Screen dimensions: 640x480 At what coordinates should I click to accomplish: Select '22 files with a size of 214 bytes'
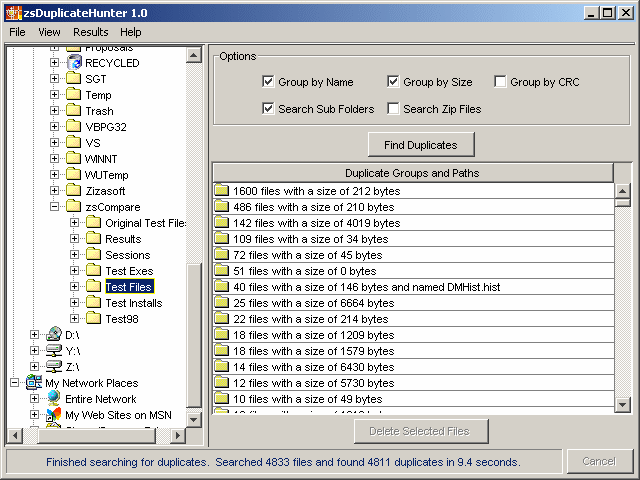(x=413, y=319)
